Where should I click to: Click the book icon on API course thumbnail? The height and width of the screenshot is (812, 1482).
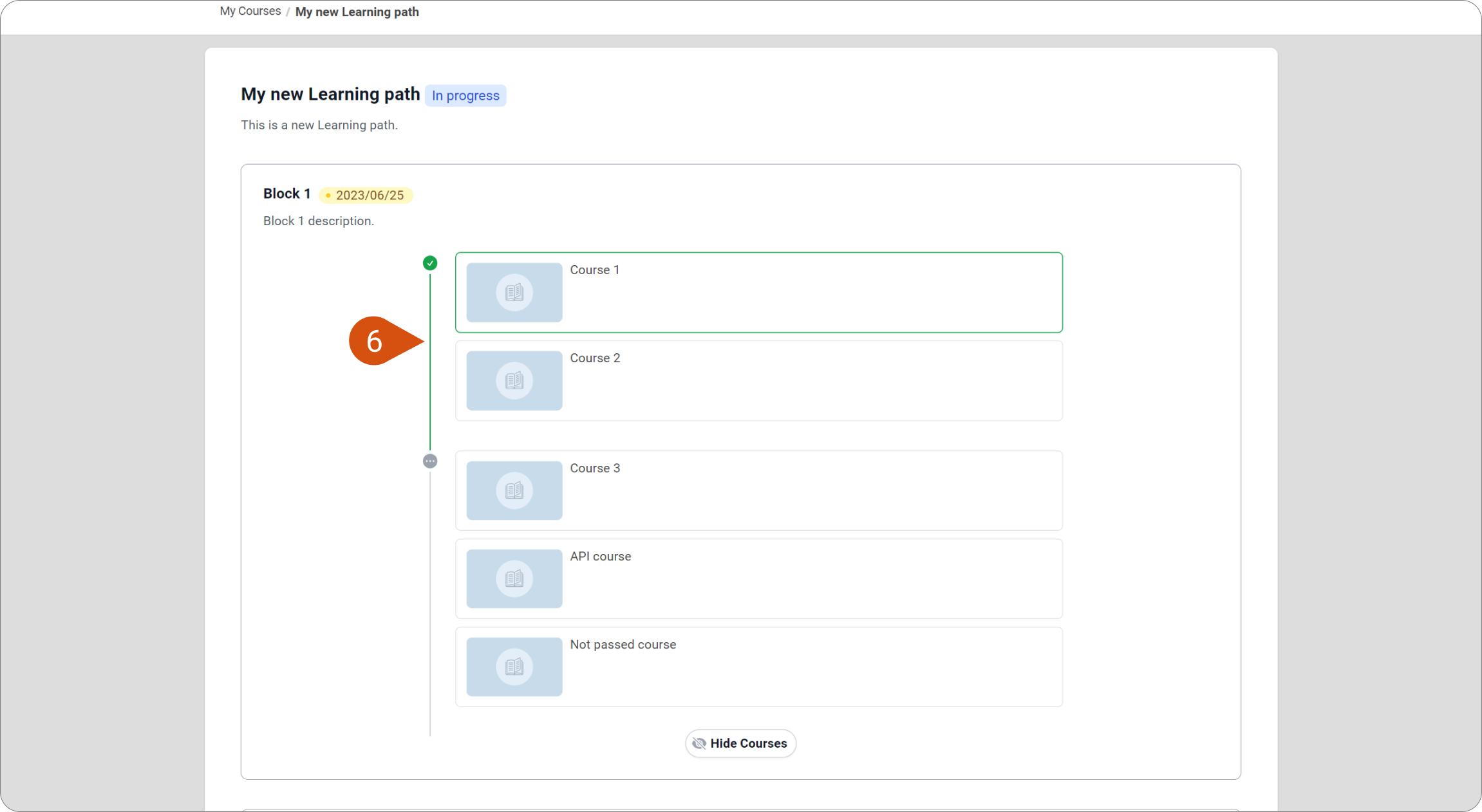(x=513, y=578)
